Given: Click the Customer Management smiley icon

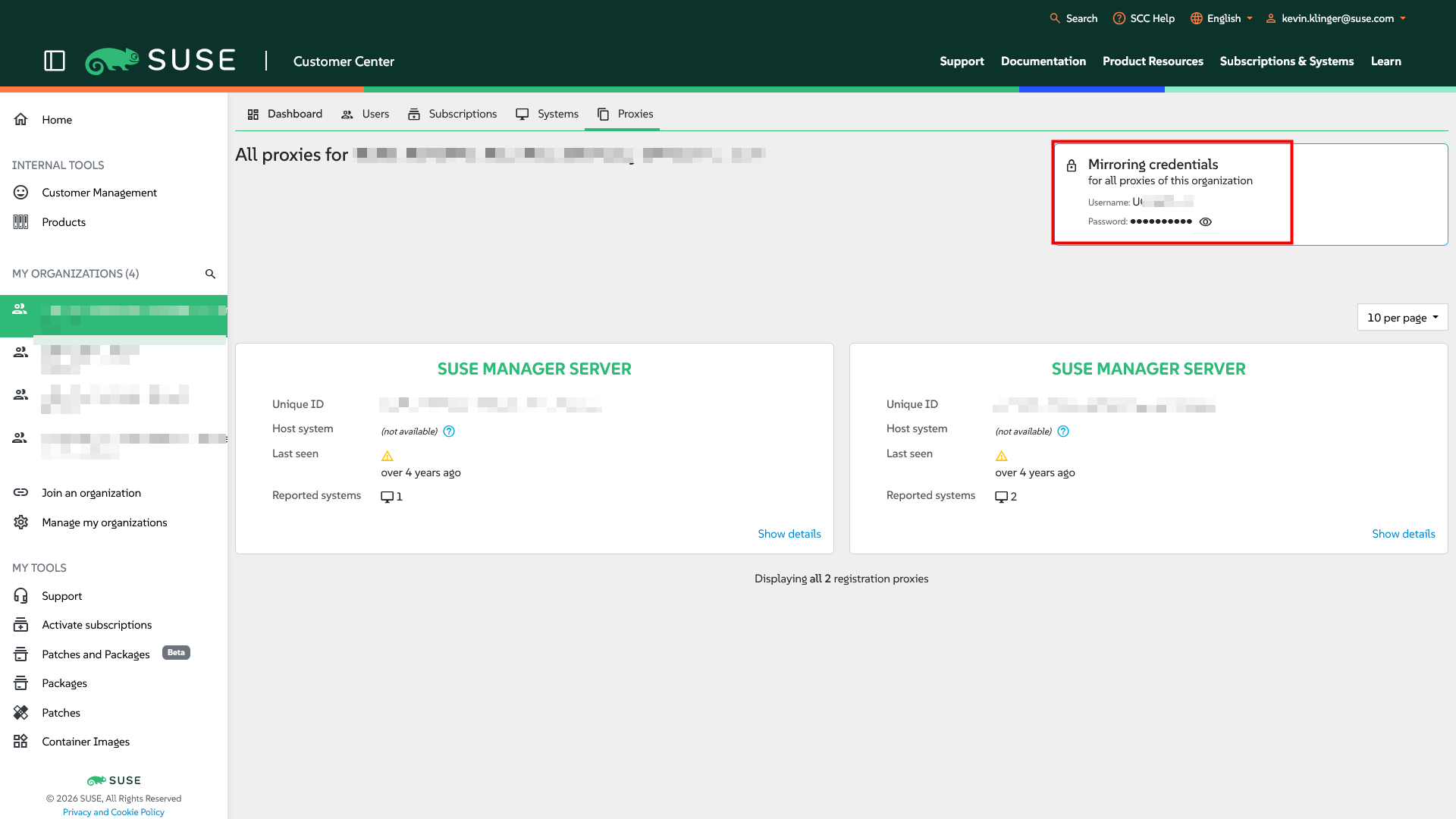Looking at the screenshot, I should 21,193.
